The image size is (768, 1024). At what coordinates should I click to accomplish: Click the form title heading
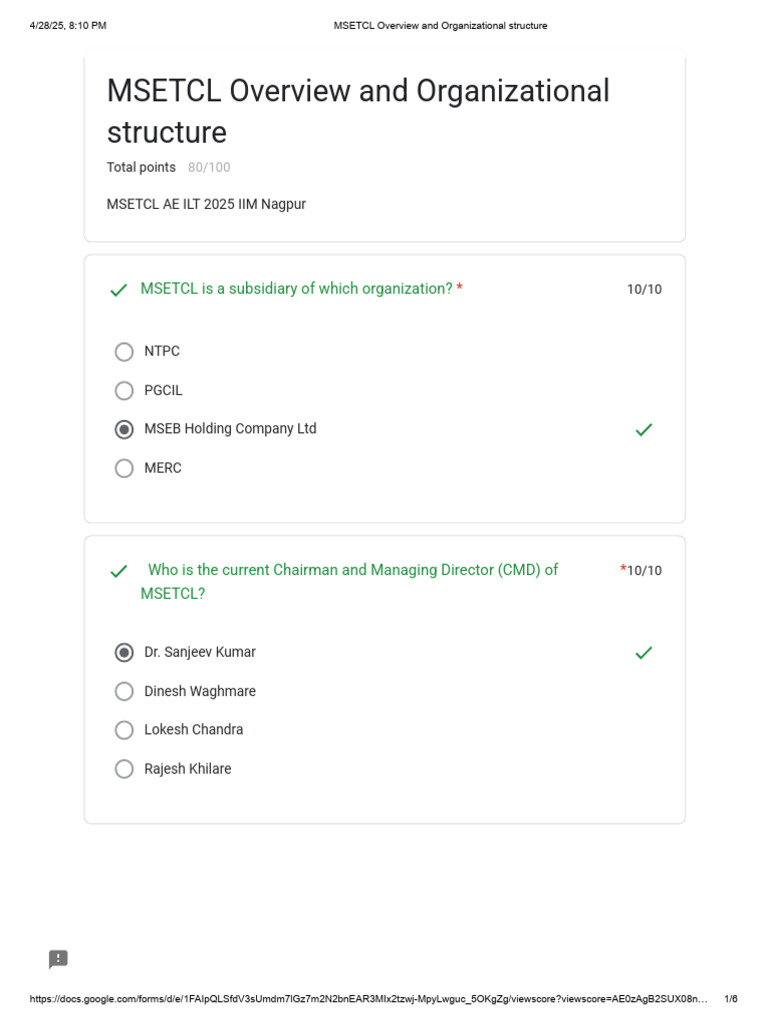(358, 111)
